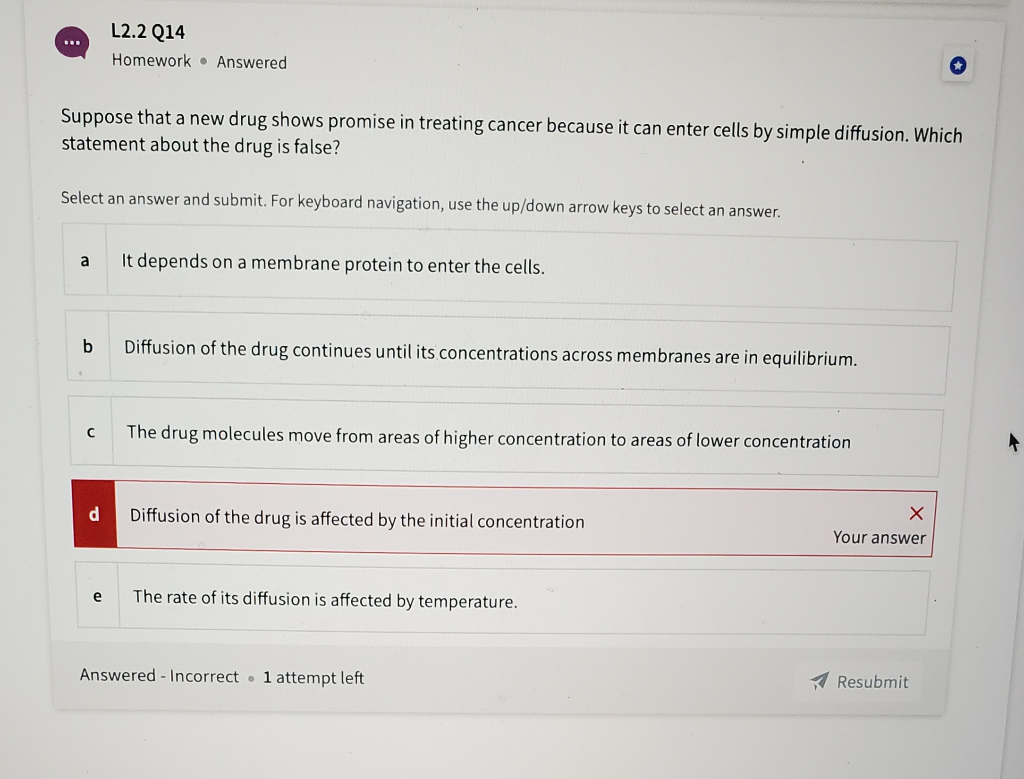Click the Your answer label
This screenshot has width=1024, height=779.
point(878,537)
